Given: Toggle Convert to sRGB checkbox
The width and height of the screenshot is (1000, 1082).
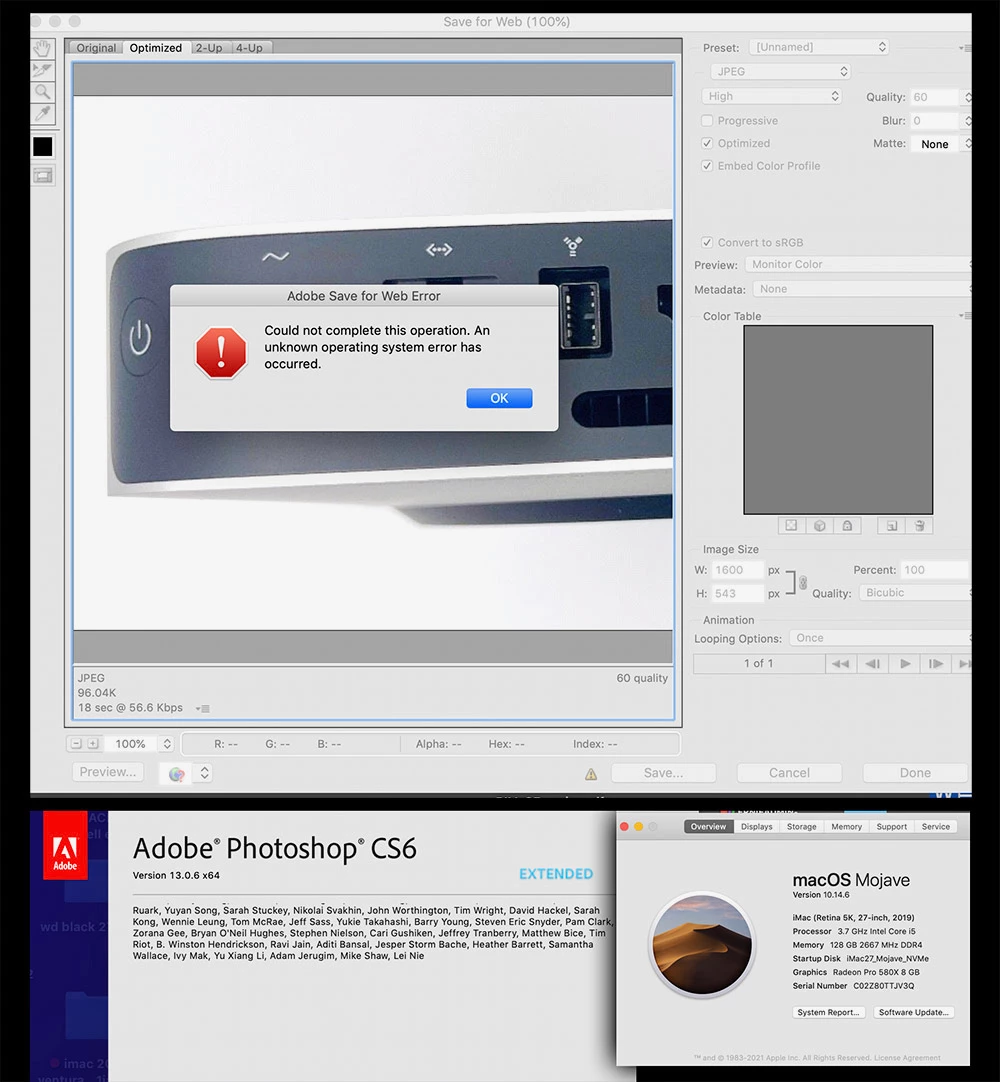Looking at the screenshot, I should [707, 242].
